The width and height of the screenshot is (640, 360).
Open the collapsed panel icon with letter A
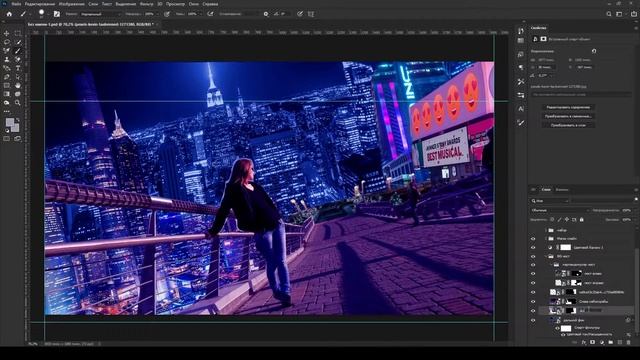click(x=521, y=109)
